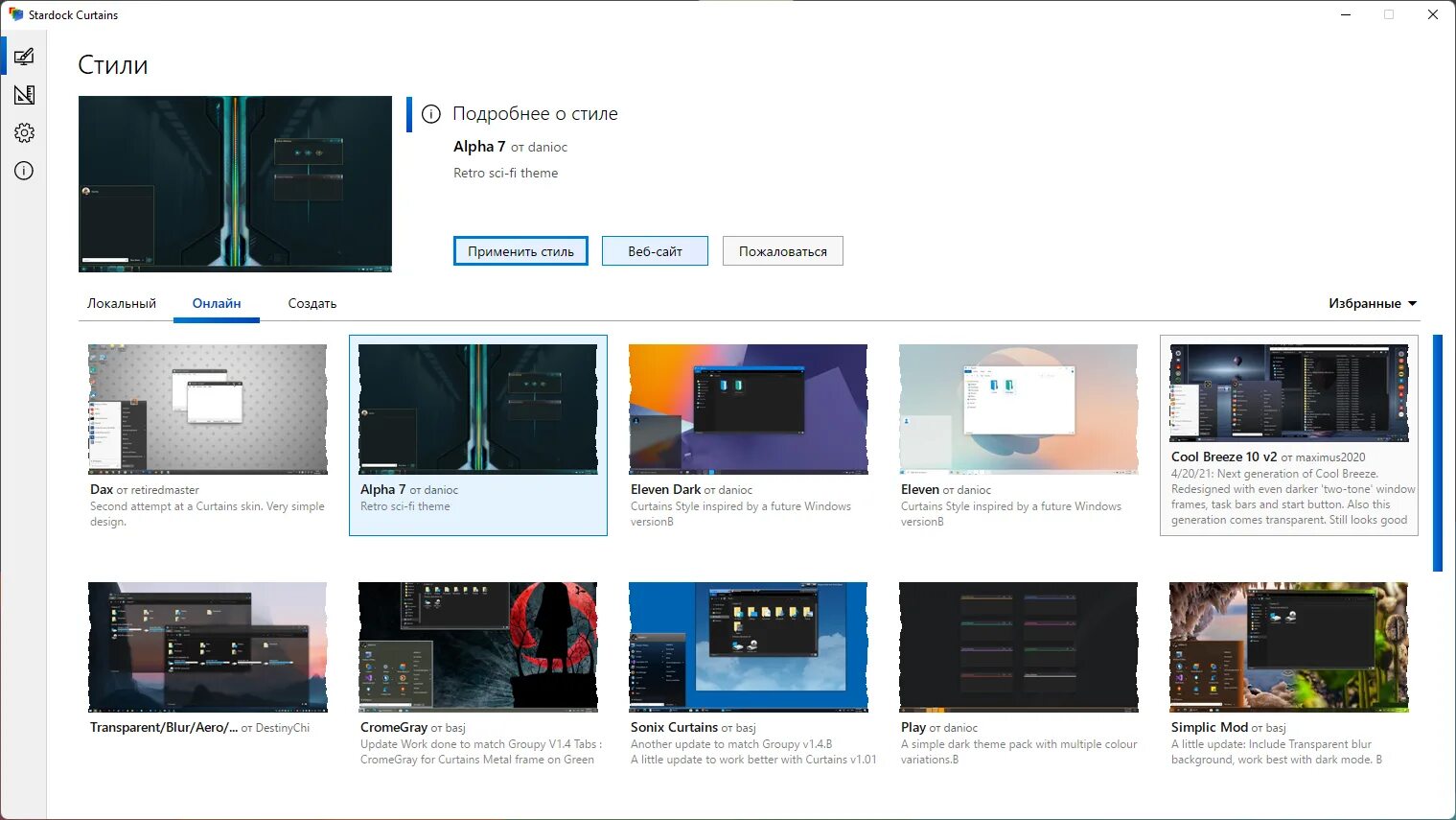
Task: Click the 'CromeGray' title text
Action: pos(394,727)
